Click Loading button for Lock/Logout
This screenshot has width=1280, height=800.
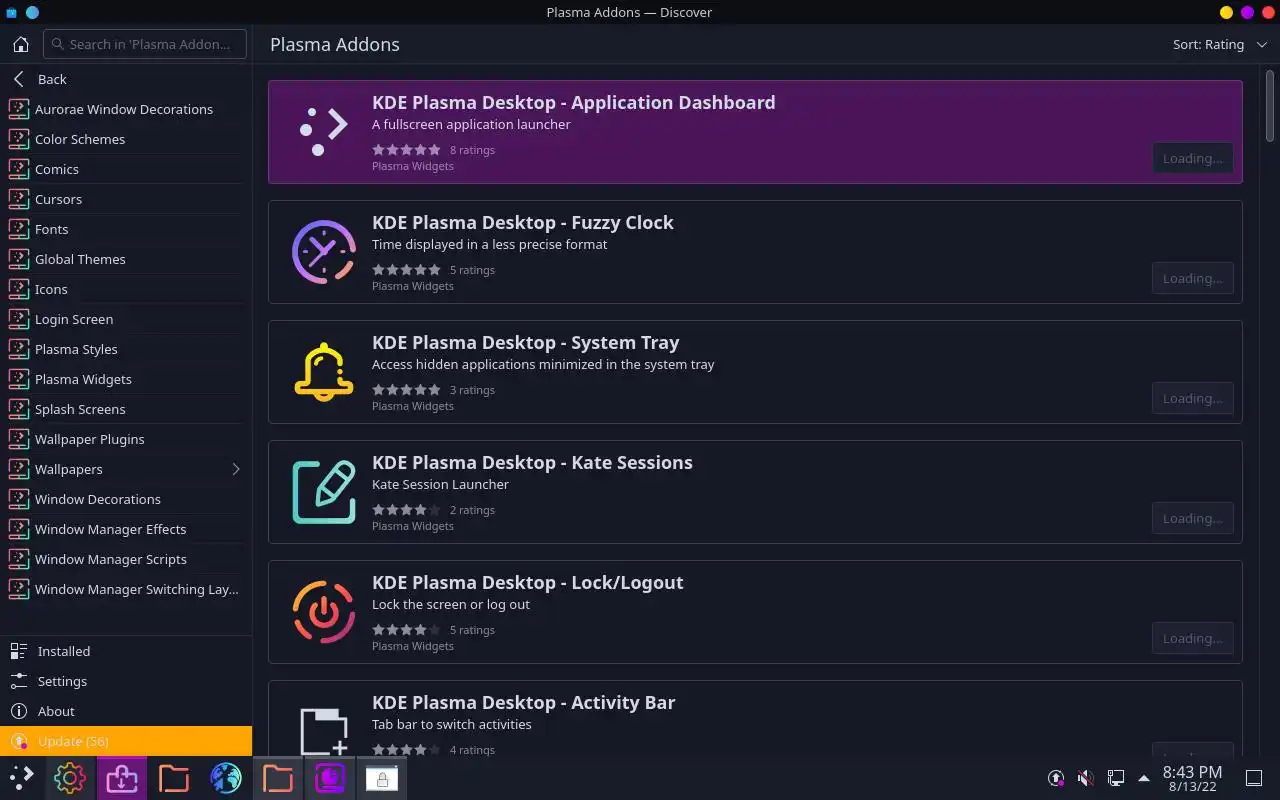point(1192,638)
